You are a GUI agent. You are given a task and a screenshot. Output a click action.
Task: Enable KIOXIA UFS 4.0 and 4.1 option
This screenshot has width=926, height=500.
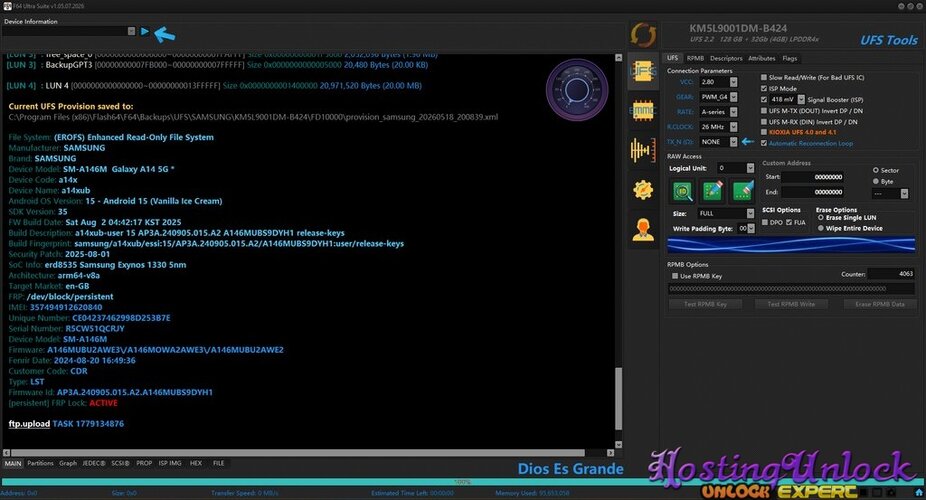[764, 132]
